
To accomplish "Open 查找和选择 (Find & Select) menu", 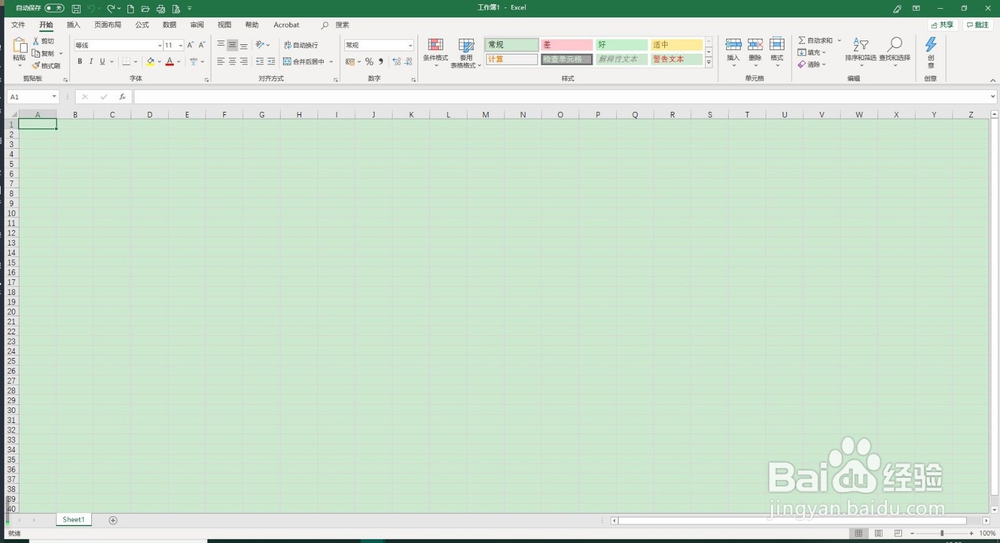I will (895, 51).
